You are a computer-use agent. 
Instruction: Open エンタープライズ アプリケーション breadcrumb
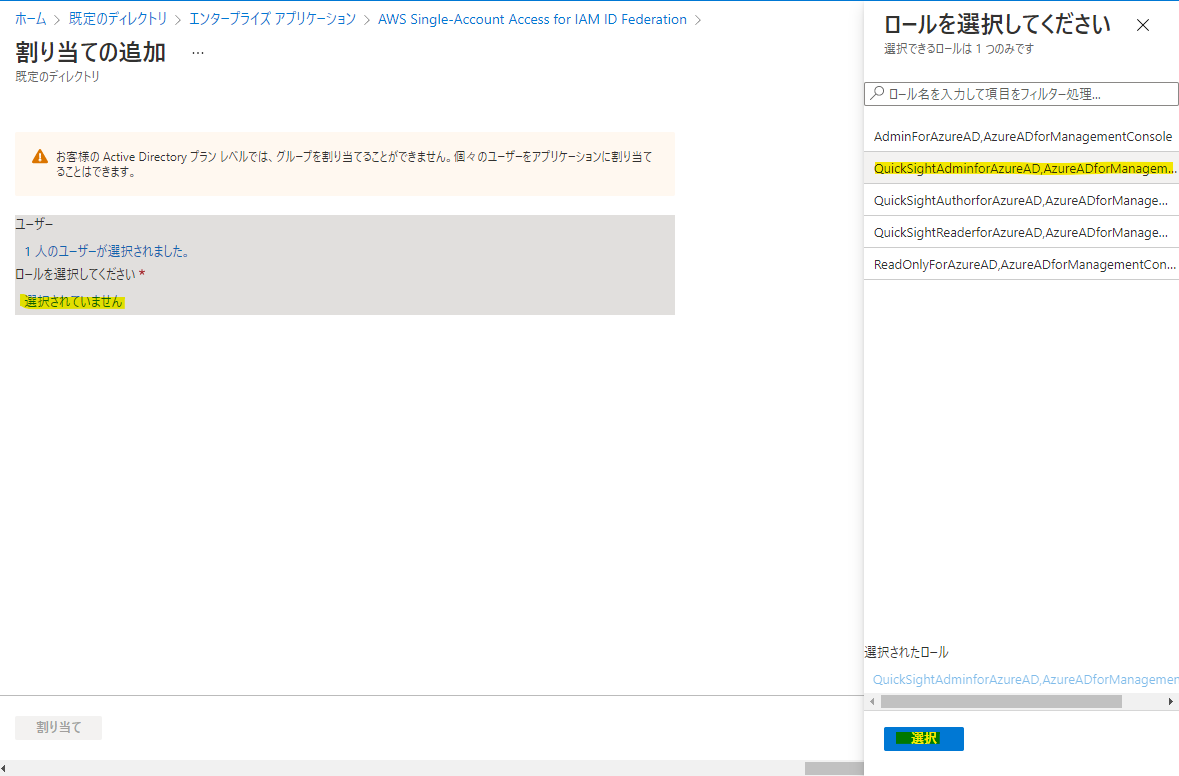tap(272, 19)
